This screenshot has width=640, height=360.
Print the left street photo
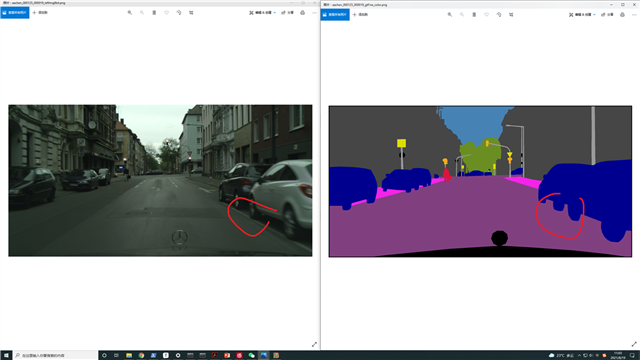[302, 13]
